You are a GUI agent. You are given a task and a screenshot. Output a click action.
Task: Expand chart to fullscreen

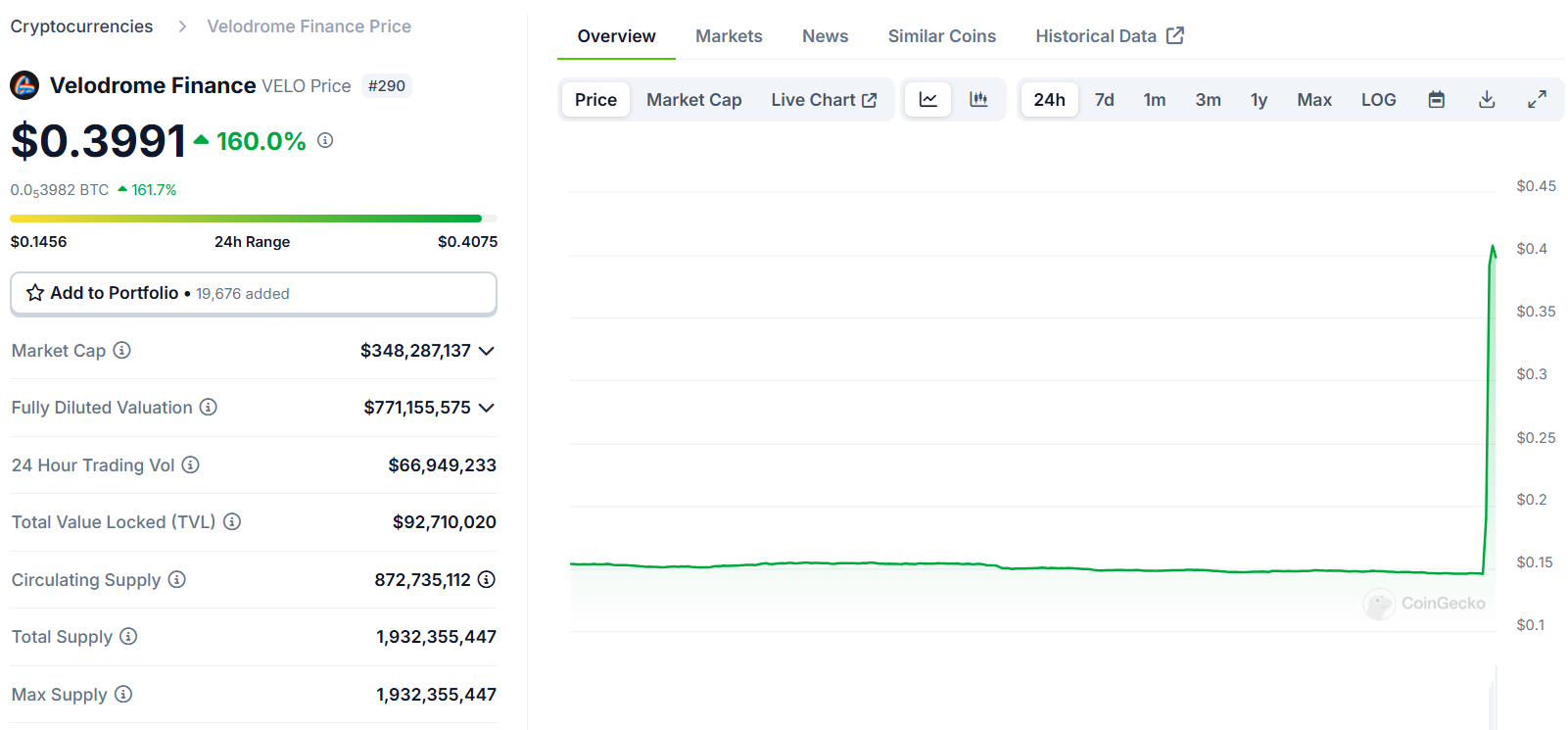[x=1538, y=99]
